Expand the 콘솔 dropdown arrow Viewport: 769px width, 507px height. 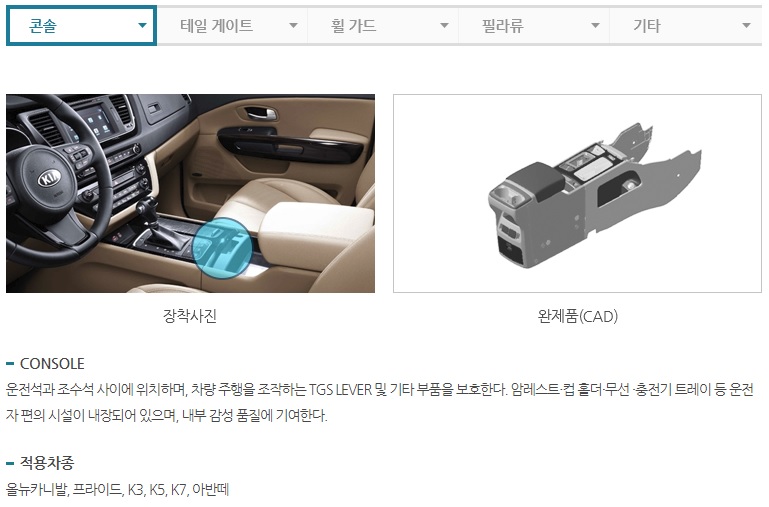pos(142,25)
